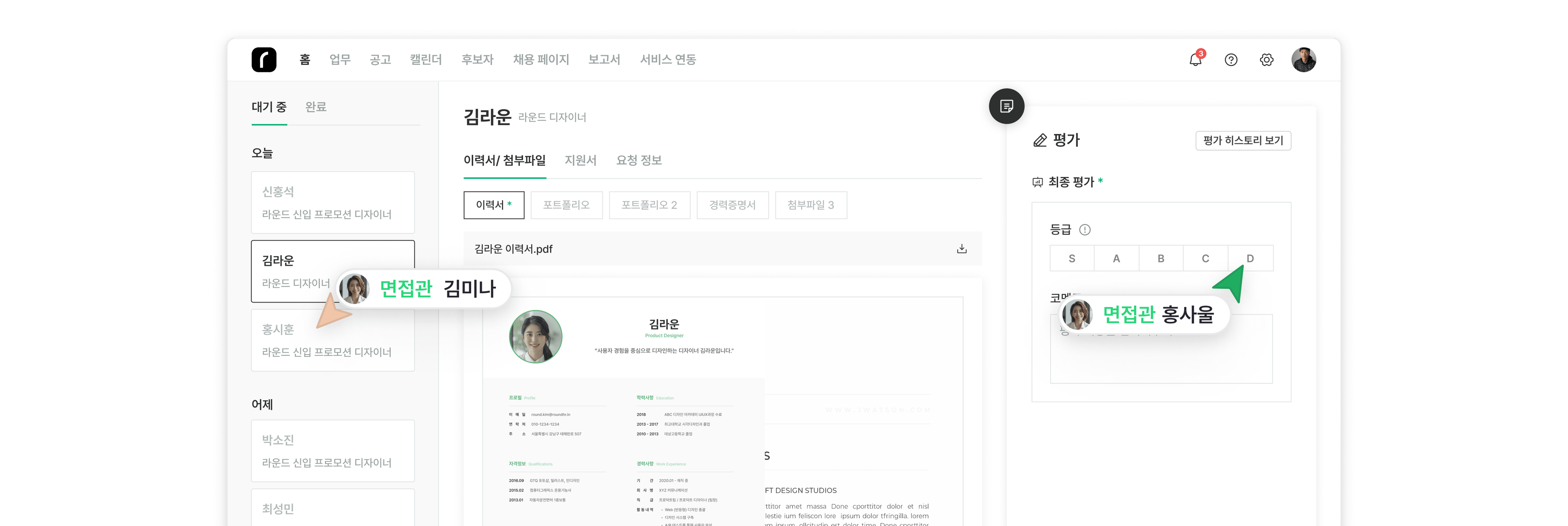This screenshot has height=526, width=1568.
Task: Select grade C
Action: coord(1205,259)
